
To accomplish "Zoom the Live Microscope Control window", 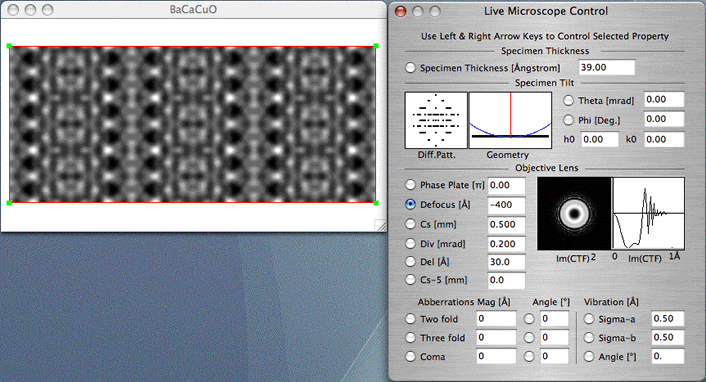I will click(434, 11).
